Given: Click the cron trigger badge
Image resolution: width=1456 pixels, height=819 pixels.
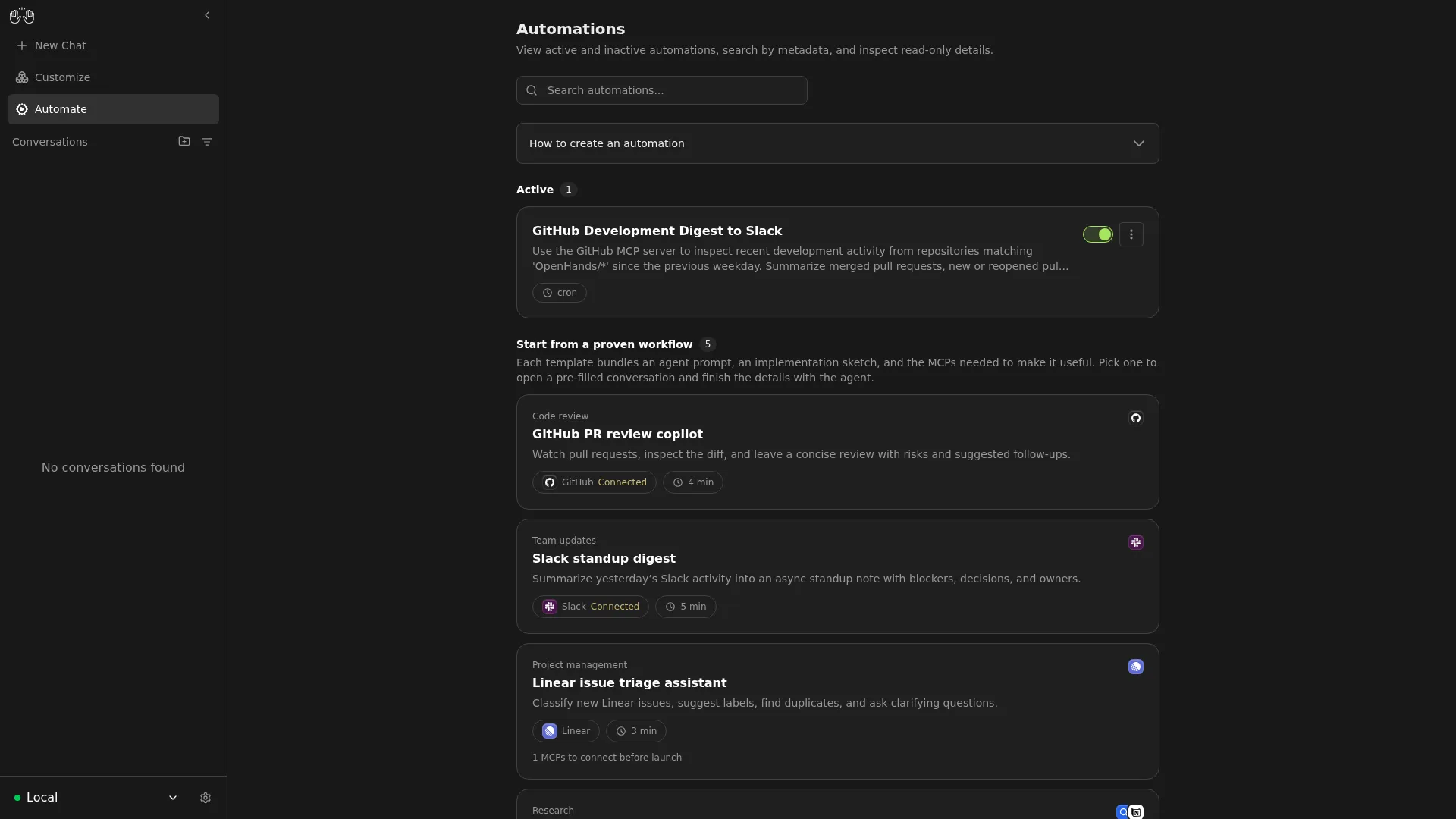Looking at the screenshot, I should point(559,293).
